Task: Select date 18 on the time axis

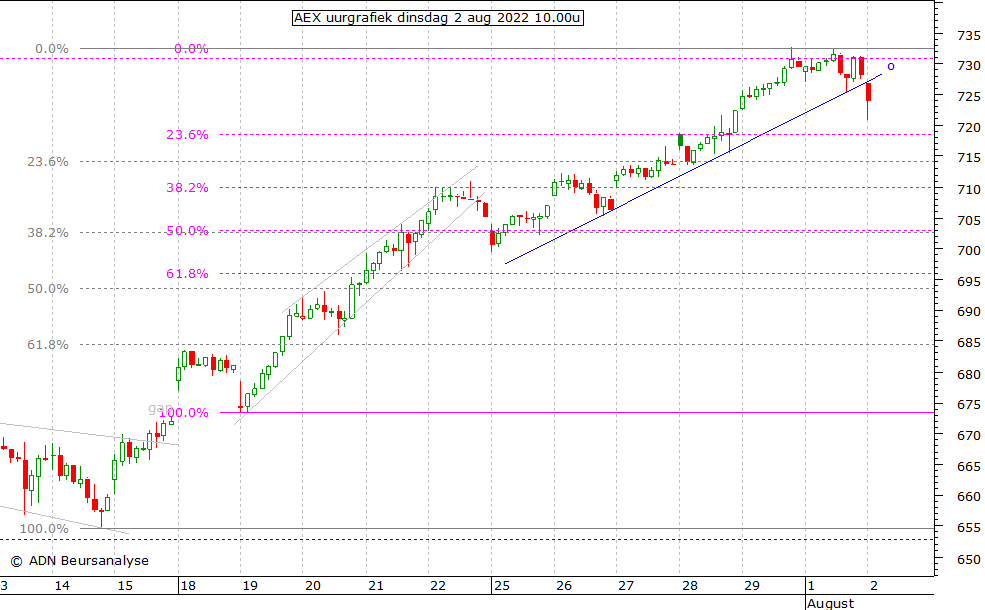Action: [x=187, y=586]
